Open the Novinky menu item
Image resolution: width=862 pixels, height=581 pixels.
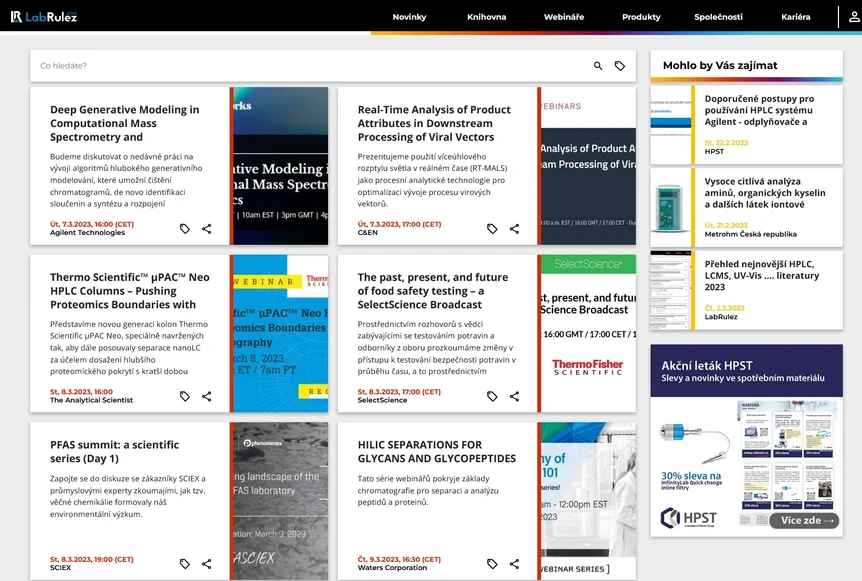point(410,17)
